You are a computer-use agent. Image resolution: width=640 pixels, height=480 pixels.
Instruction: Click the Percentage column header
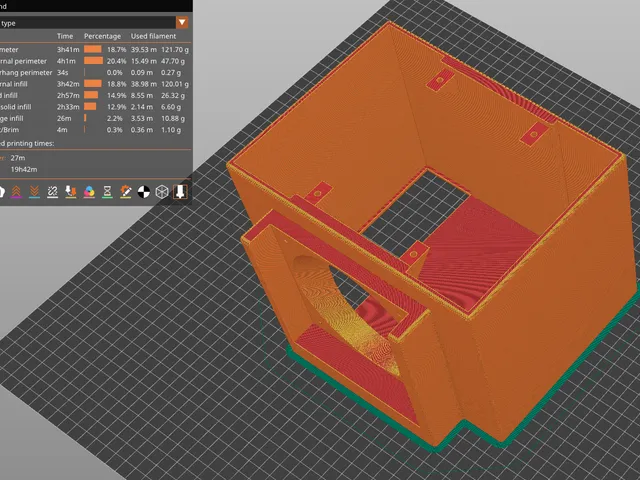point(102,36)
